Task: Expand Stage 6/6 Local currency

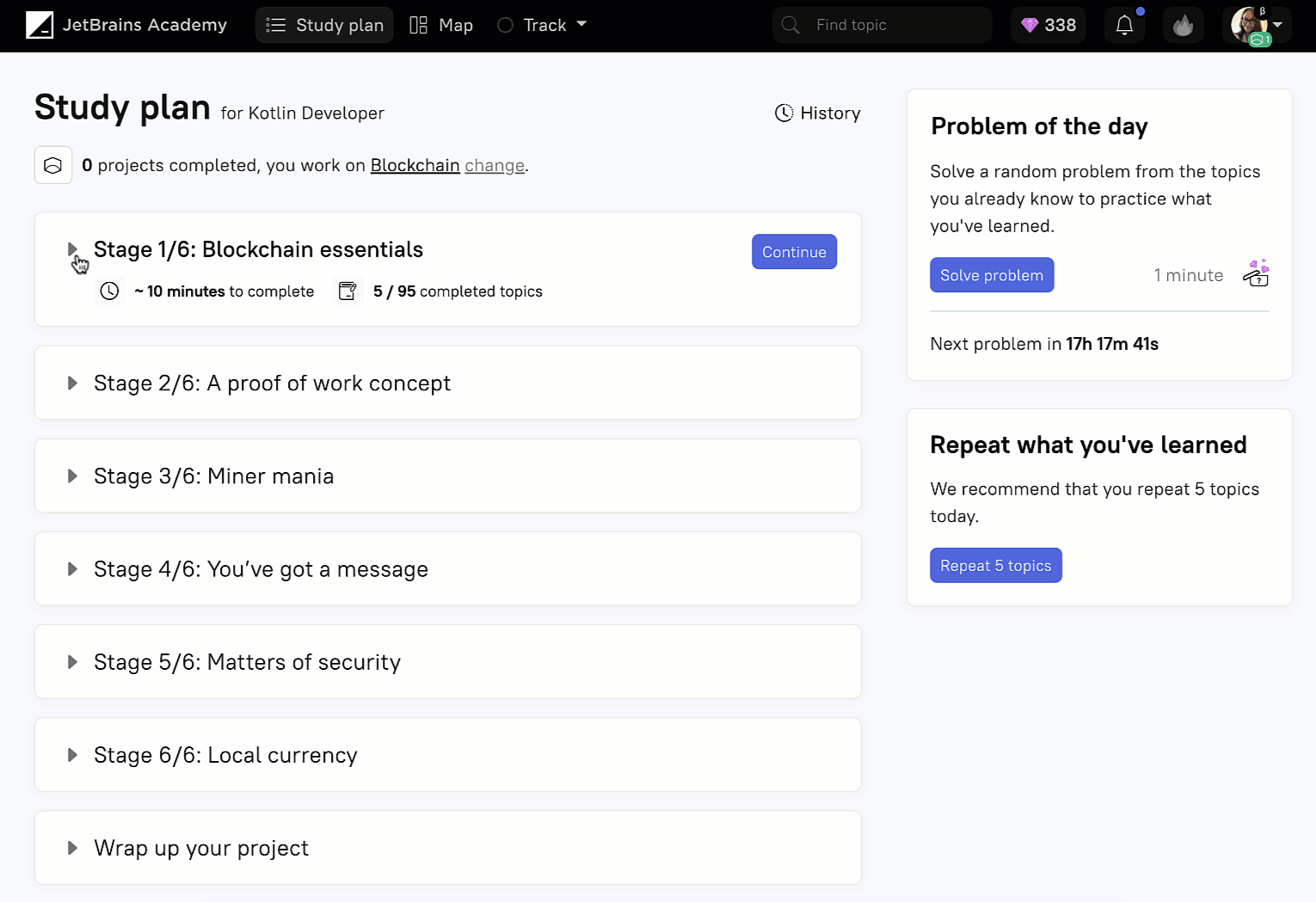Action: click(72, 755)
